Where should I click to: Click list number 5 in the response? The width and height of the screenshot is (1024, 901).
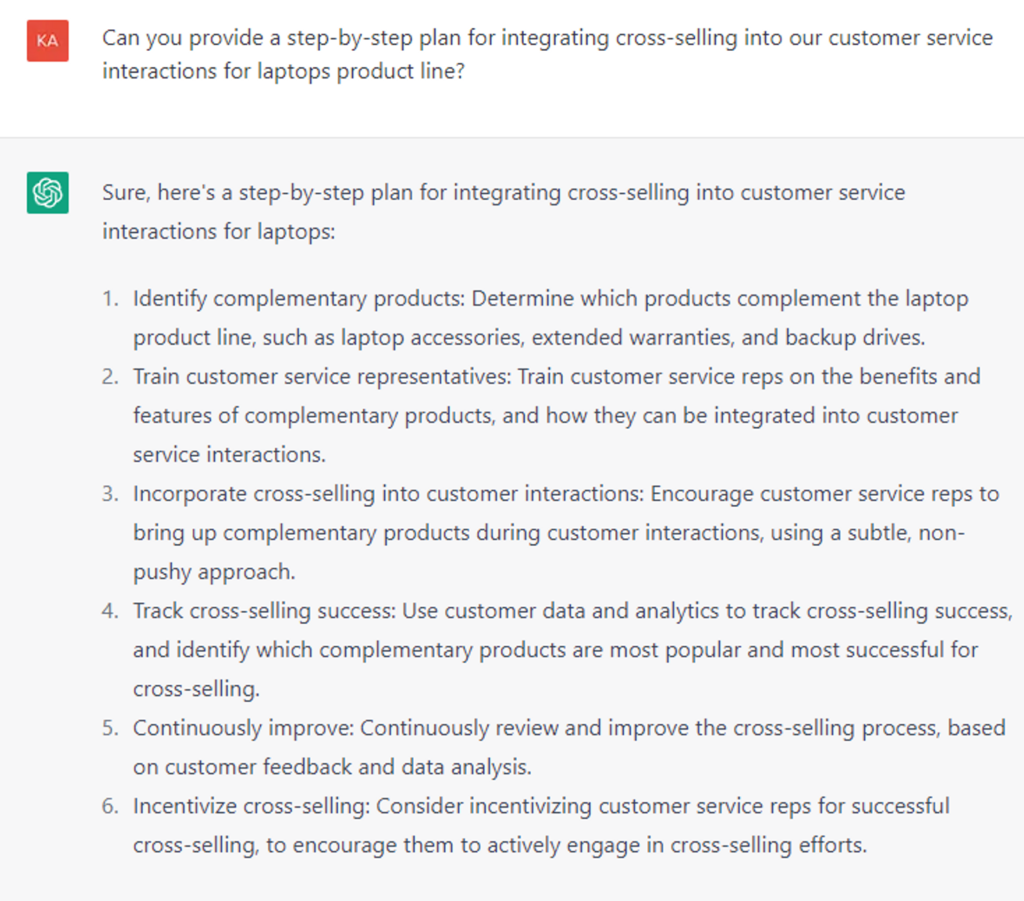pyautogui.click(x=109, y=728)
